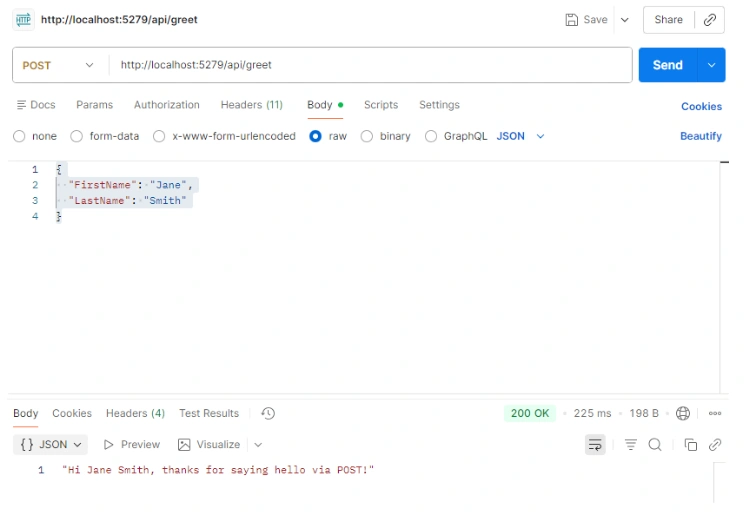
Task: Click the Visualize button
Action: pyautogui.click(x=209, y=445)
